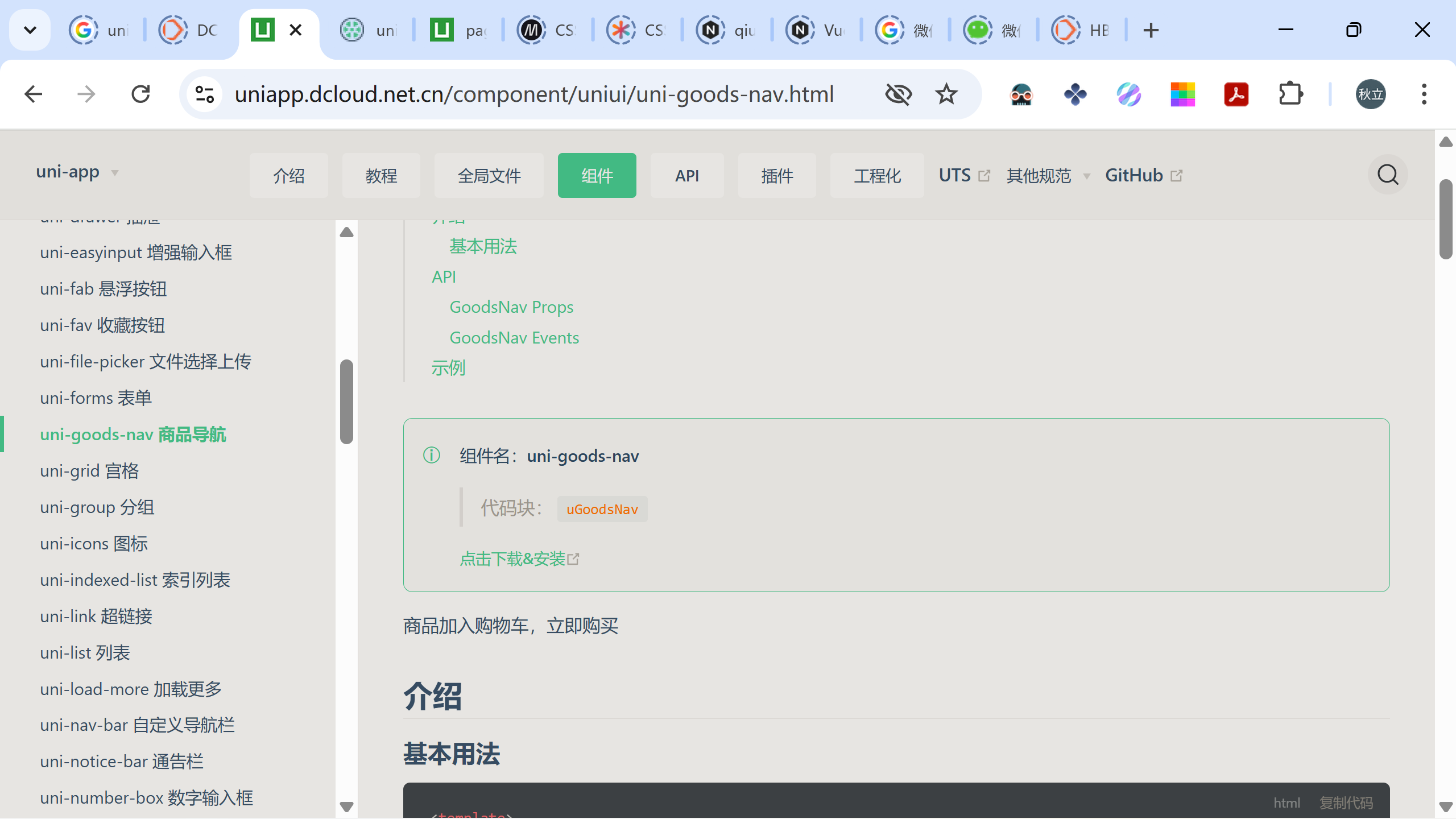Click sidebar scrollbar down arrow
Screen dimensions: 1456x819
click(346, 806)
